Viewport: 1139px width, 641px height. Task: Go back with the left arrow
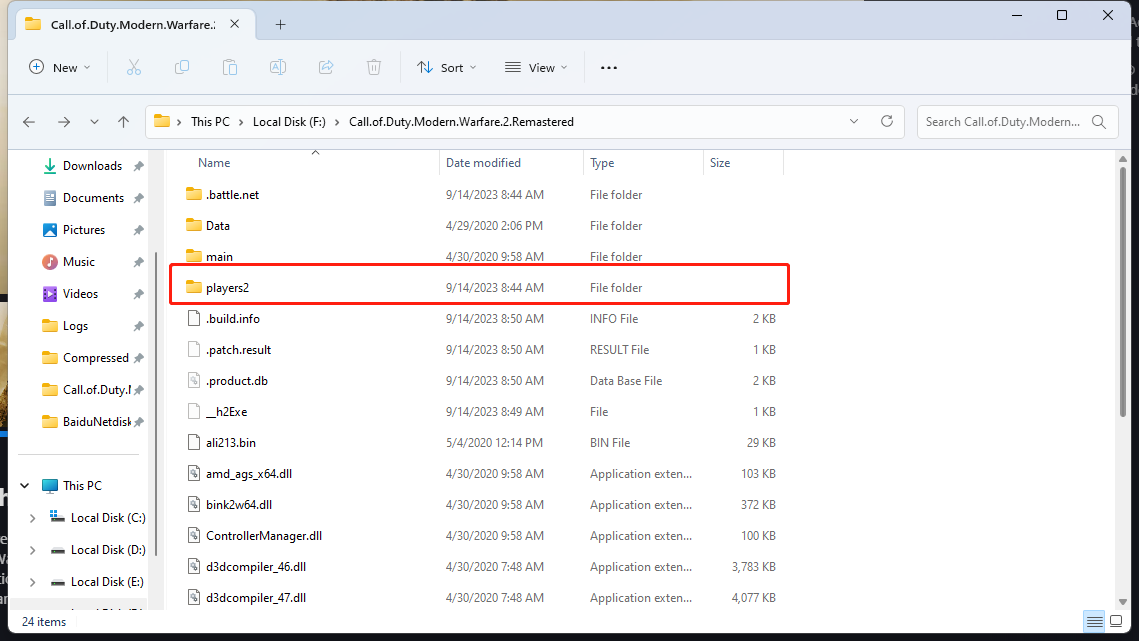pos(29,122)
